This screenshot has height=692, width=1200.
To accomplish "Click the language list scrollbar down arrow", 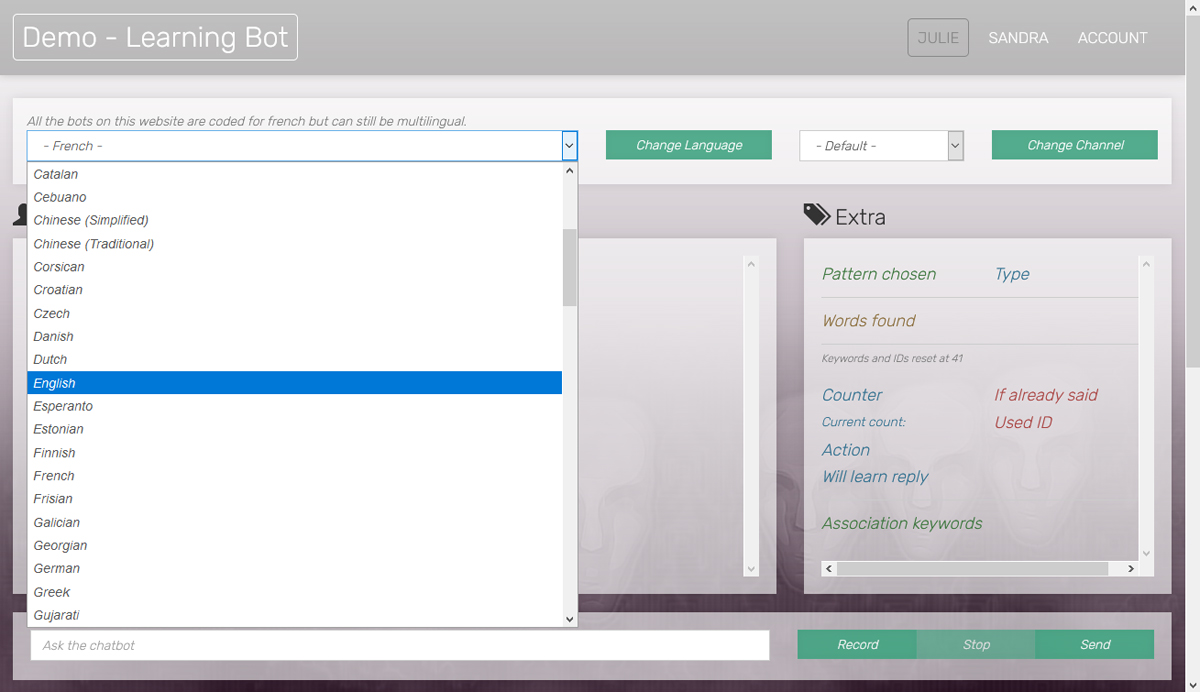I will coord(570,619).
